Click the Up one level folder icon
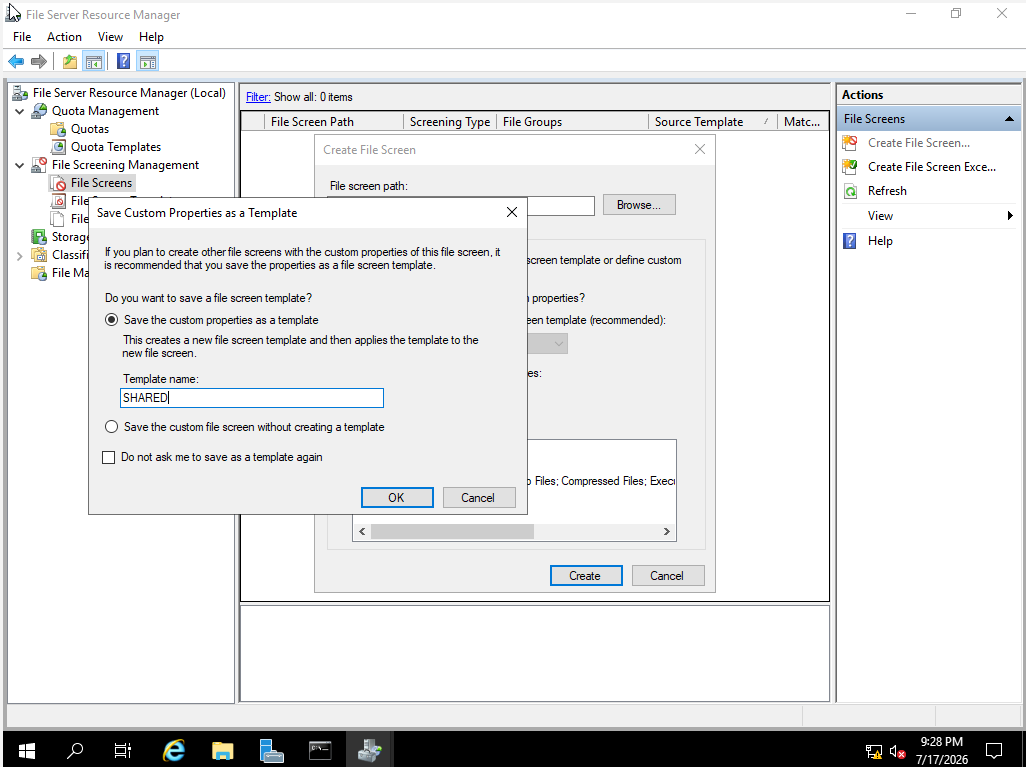 point(69,62)
